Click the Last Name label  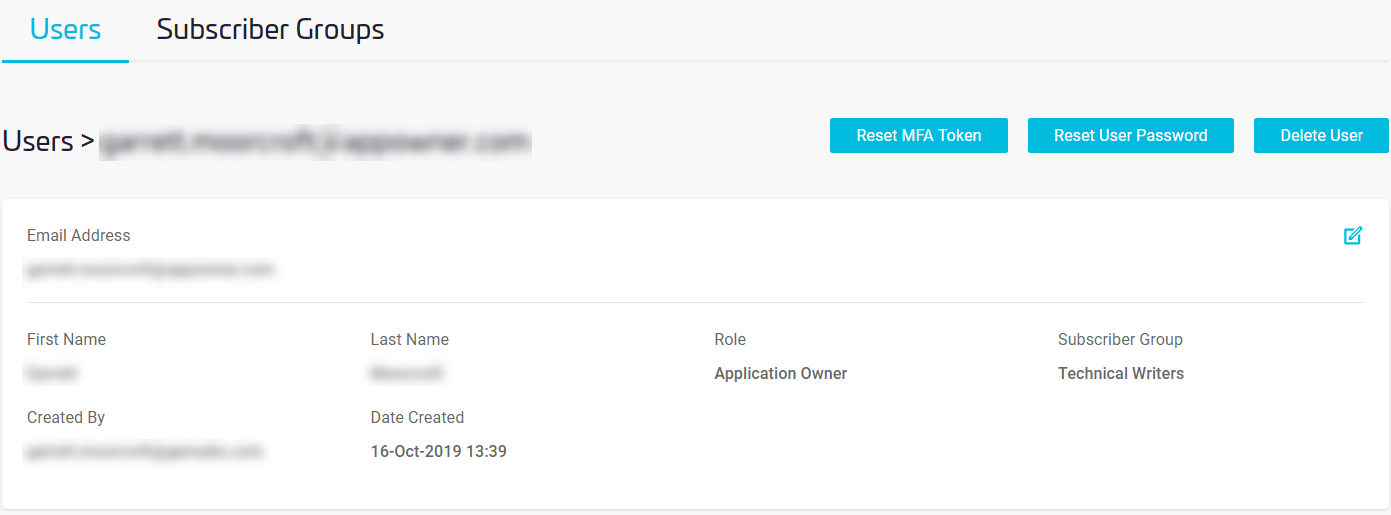410,340
